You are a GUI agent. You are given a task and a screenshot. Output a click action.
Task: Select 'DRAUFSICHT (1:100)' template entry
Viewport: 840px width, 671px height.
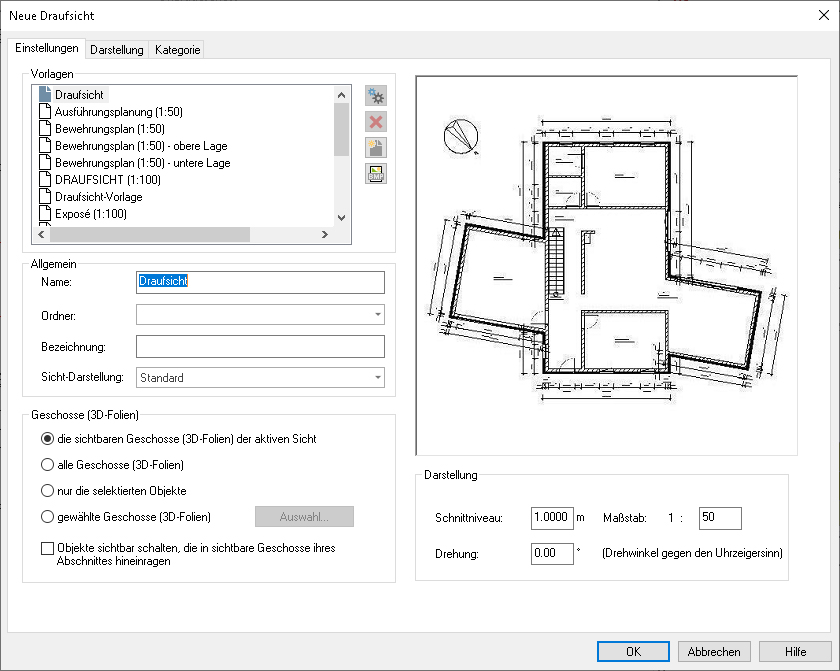(108, 180)
